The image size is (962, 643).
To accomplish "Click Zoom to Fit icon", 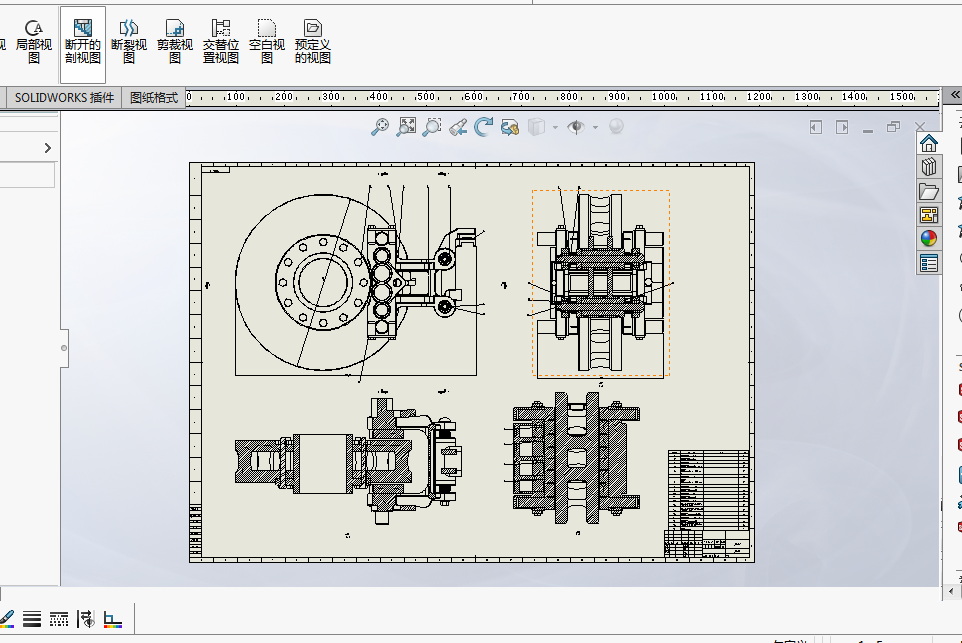I will (406, 127).
